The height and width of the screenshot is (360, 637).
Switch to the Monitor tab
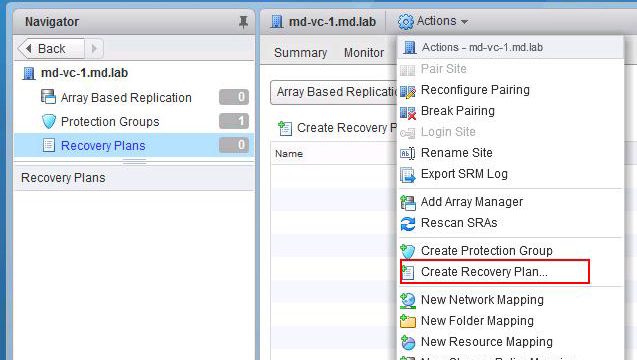coord(364,52)
